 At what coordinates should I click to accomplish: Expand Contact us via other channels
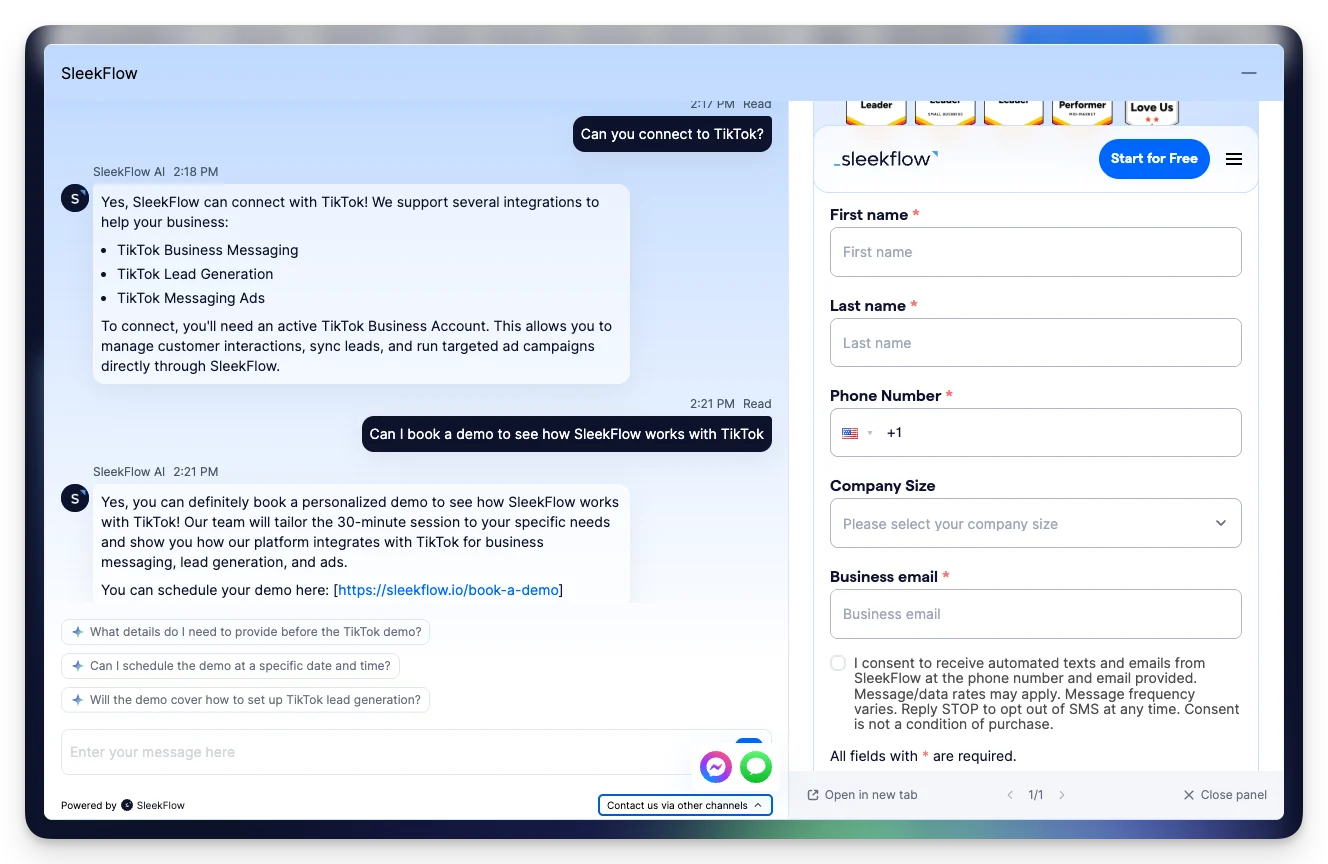(x=685, y=805)
